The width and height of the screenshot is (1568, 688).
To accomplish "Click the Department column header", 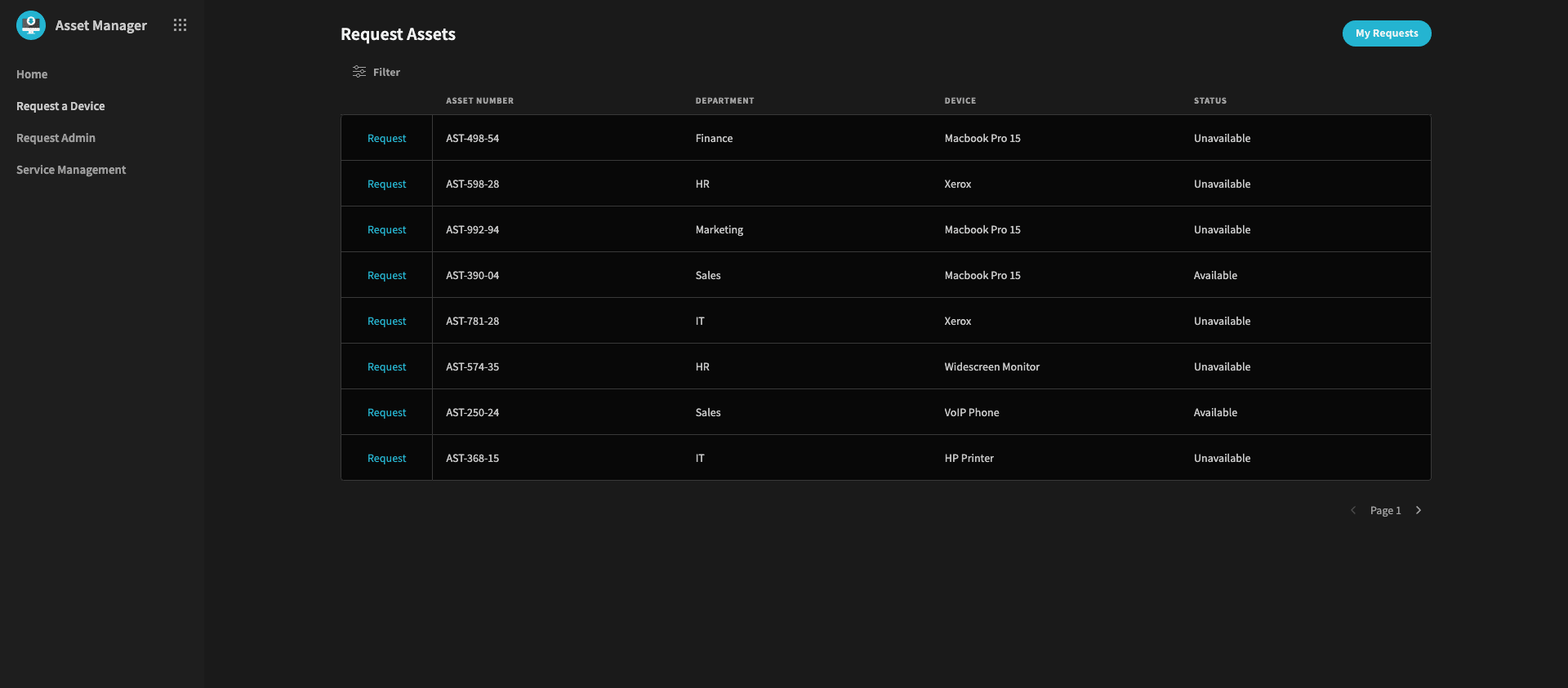I will pyautogui.click(x=724, y=100).
